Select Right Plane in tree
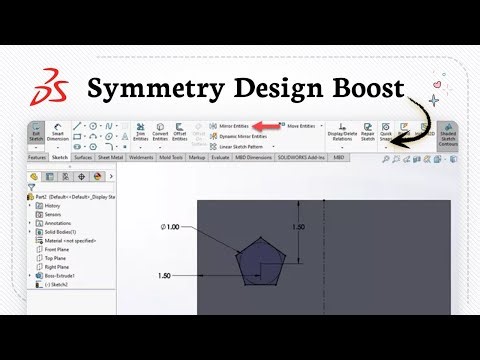Screen dimensions: 480x360 53,267
